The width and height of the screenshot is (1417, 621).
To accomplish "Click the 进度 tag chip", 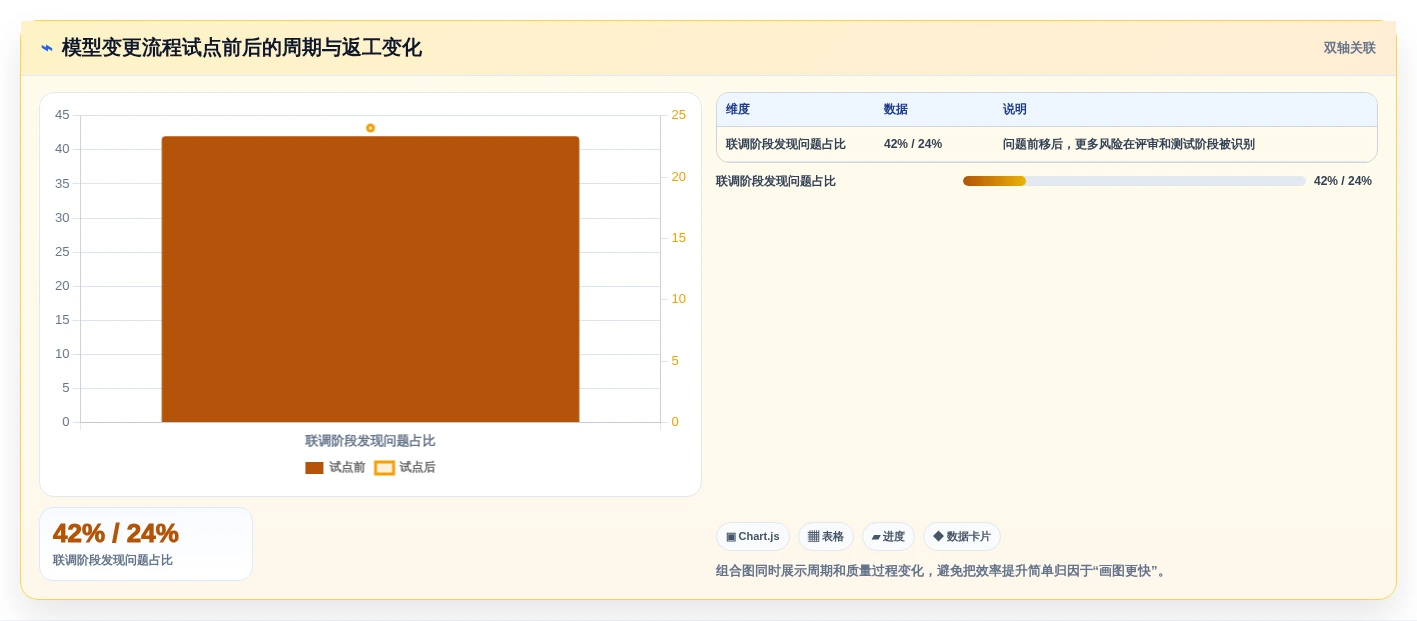I will (x=888, y=536).
